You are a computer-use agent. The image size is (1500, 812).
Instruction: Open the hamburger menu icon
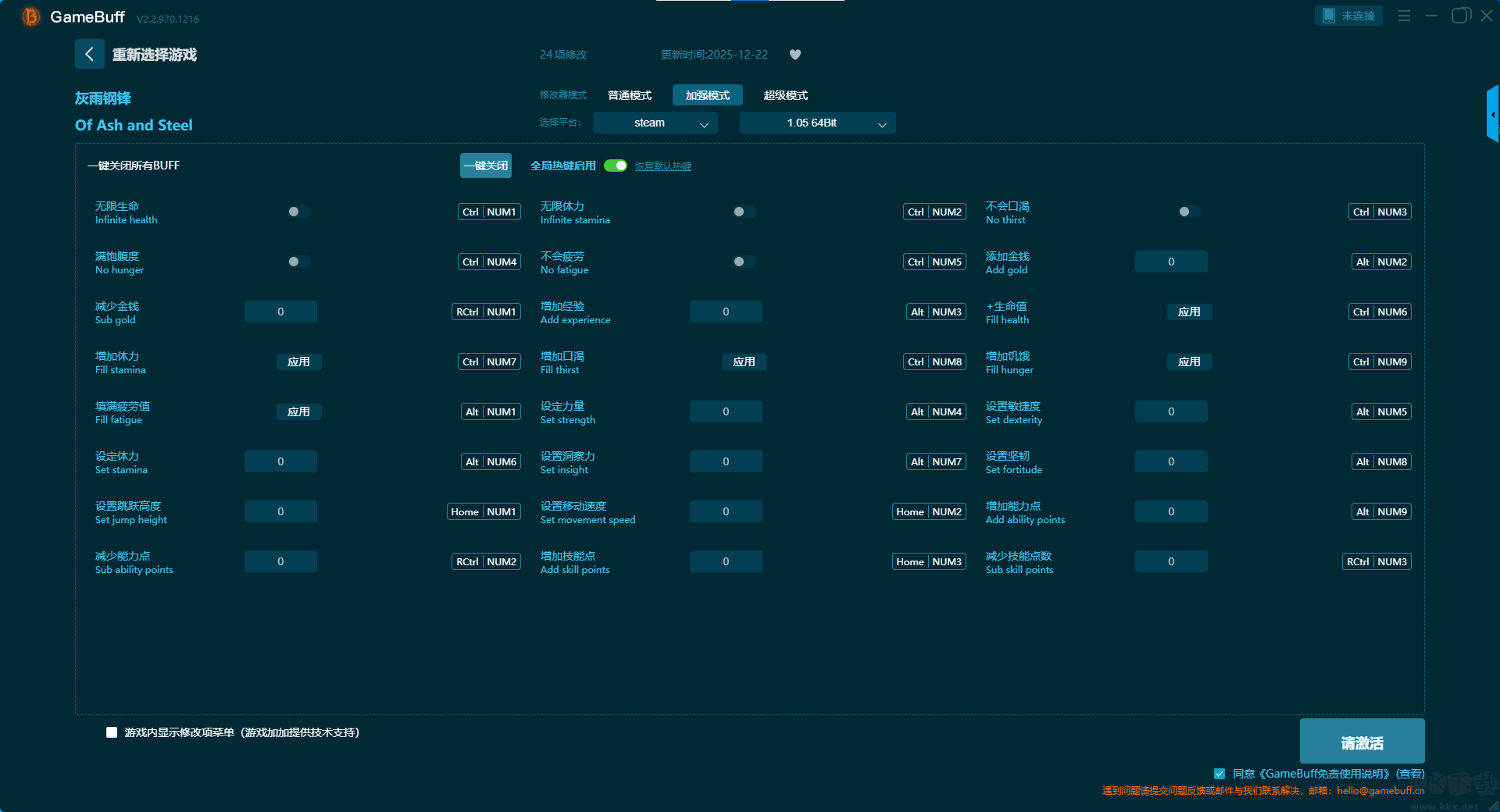pos(1404,16)
